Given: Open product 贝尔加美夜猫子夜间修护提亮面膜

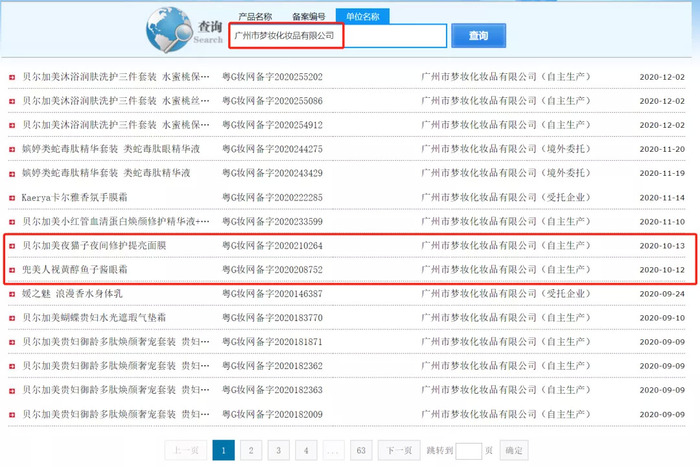Looking at the screenshot, I should [x=94, y=246].
